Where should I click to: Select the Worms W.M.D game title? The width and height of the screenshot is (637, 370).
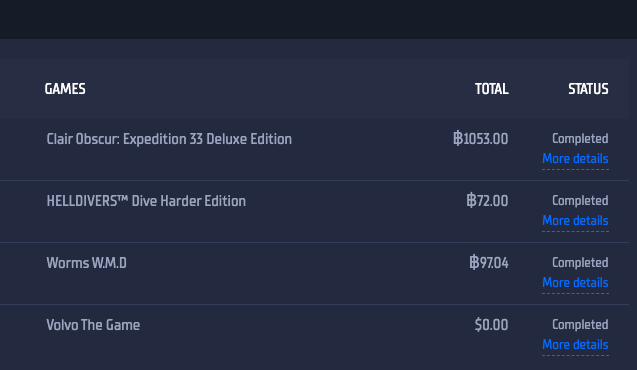click(87, 263)
